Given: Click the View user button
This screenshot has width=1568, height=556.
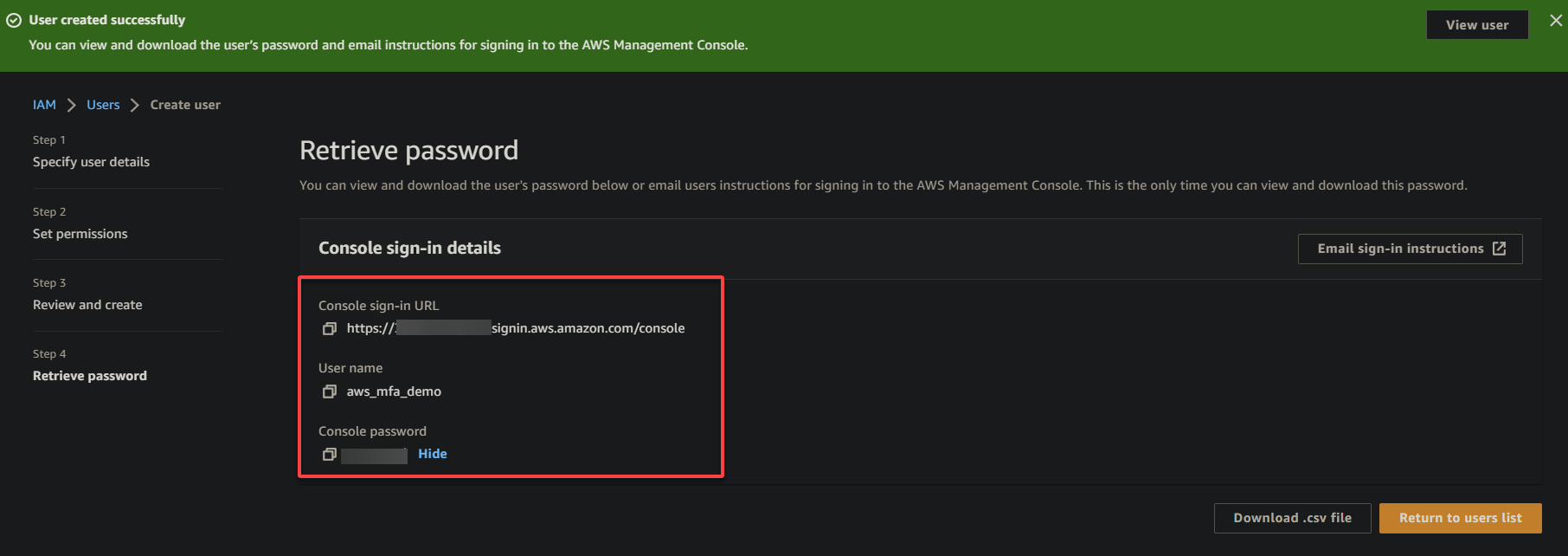Looking at the screenshot, I should tap(1477, 25).
